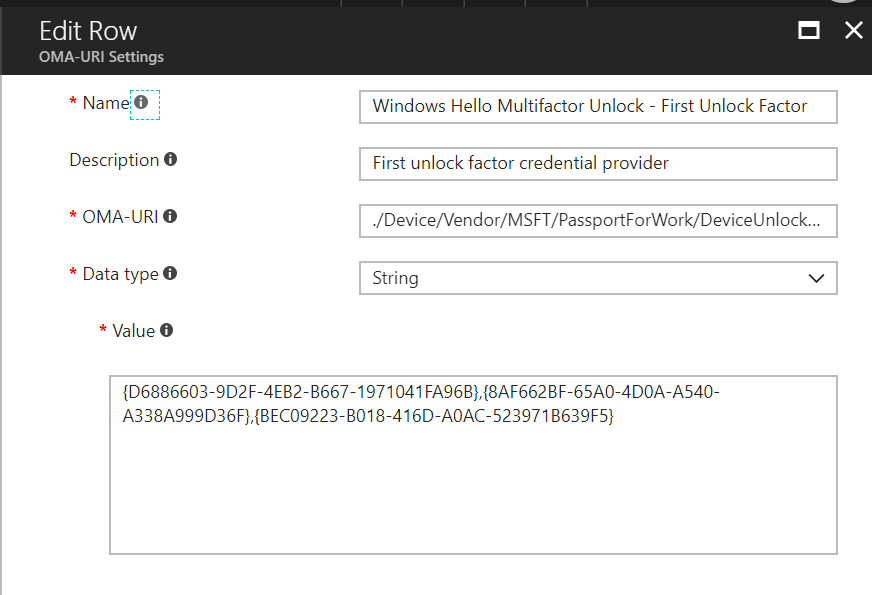Click the Description label text
The image size is (872, 595).
114,160
